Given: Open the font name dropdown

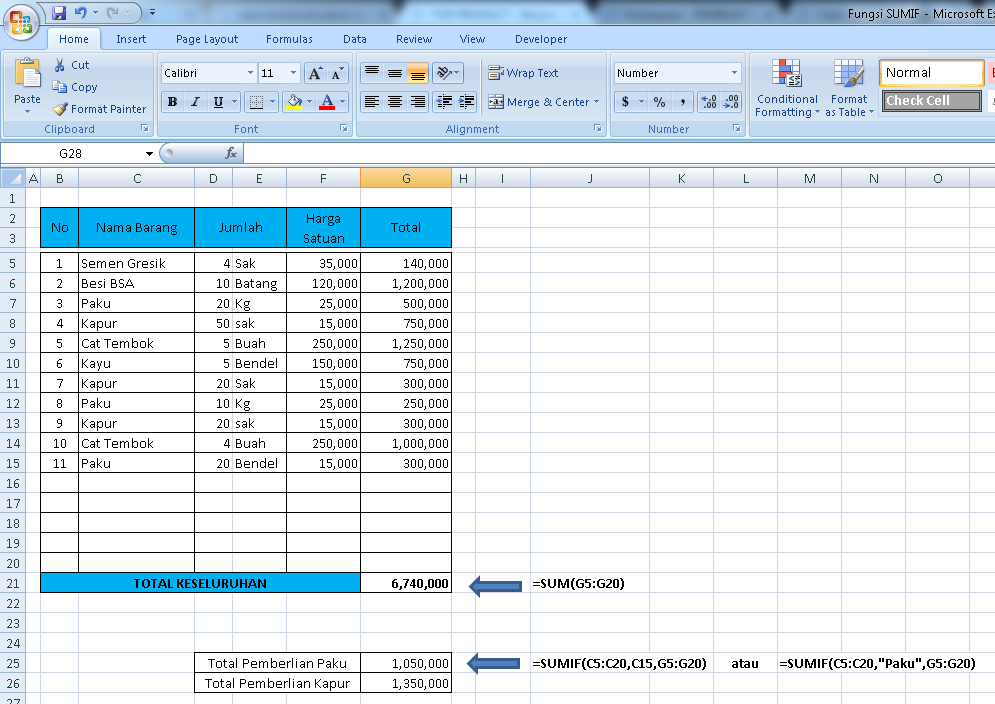Looking at the screenshot, I should tap(250, 73).
